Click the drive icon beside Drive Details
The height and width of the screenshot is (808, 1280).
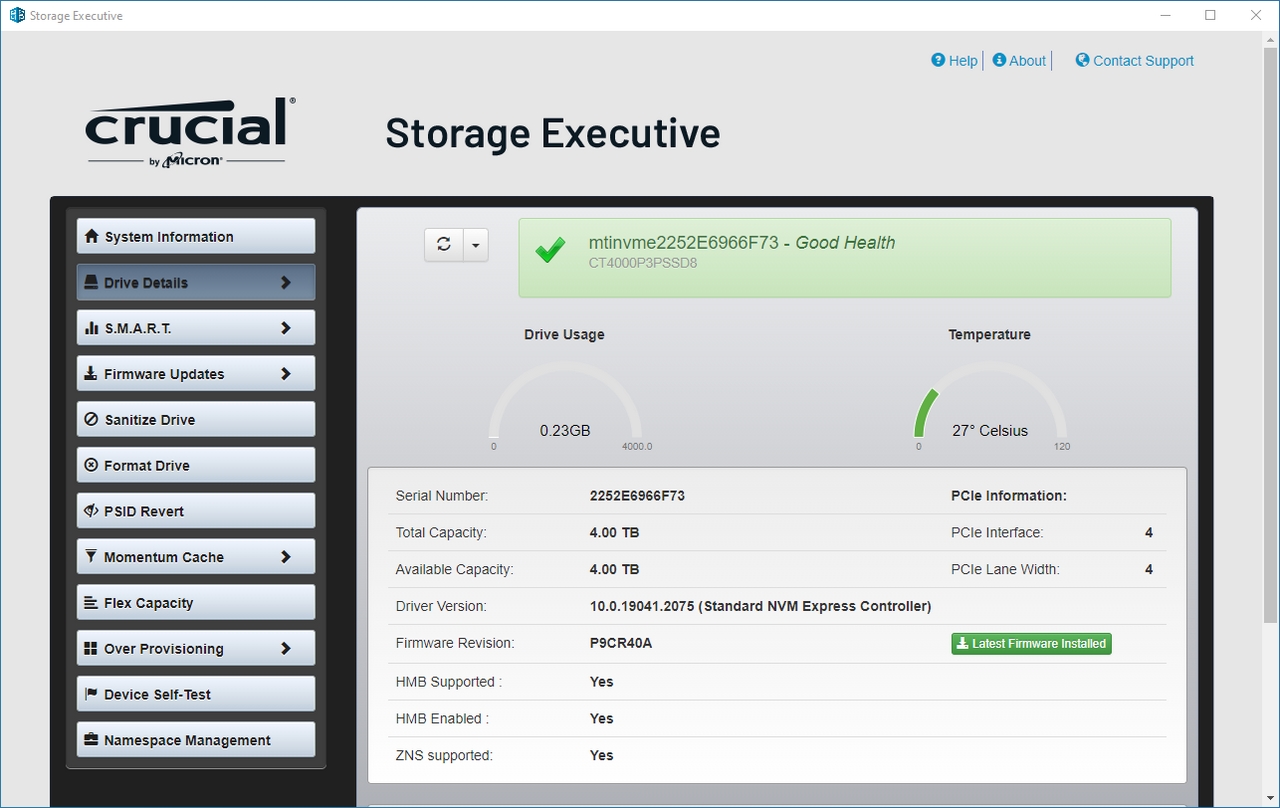pos(92,283)
